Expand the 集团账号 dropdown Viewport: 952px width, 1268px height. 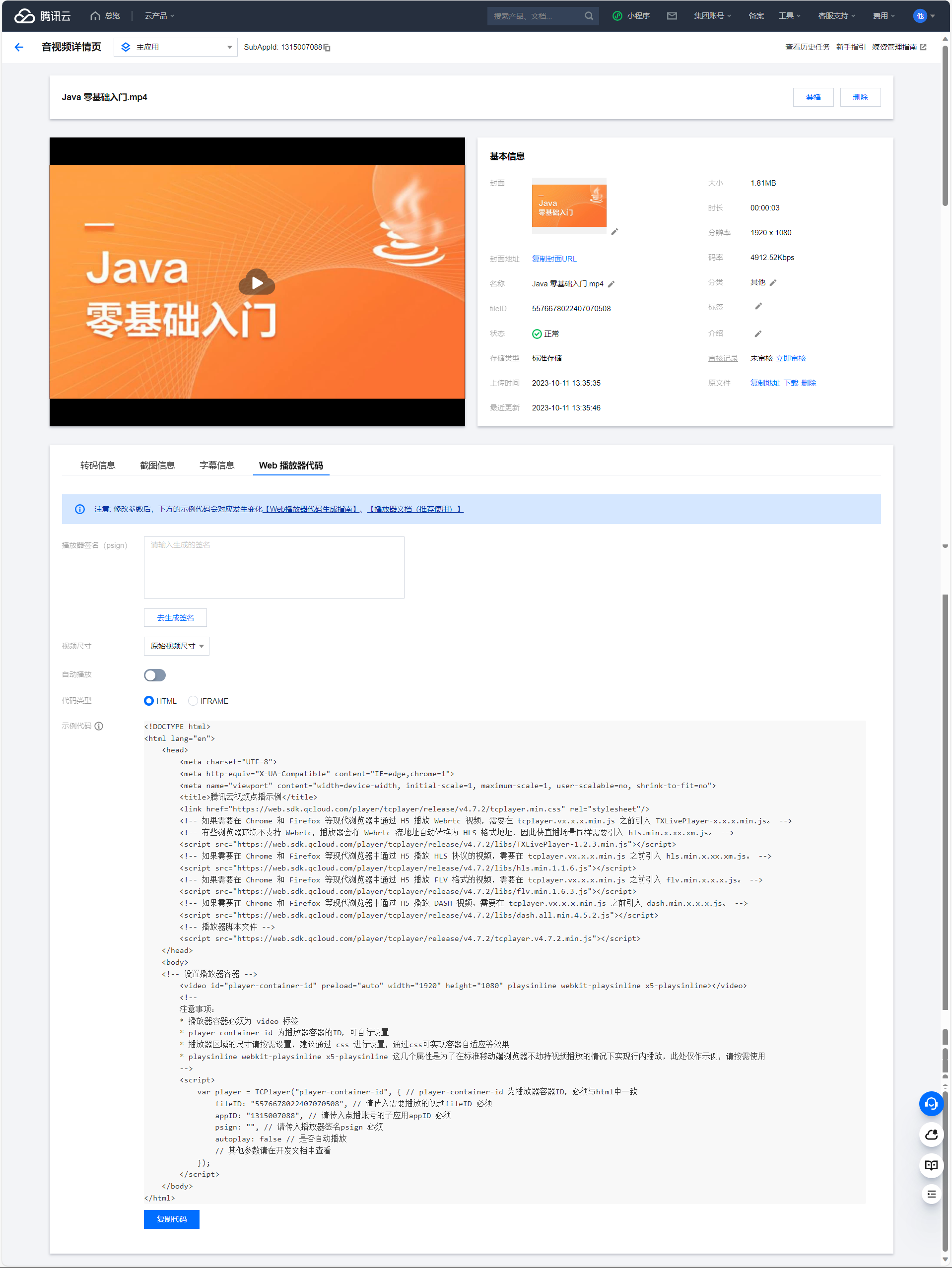(712, 15)
